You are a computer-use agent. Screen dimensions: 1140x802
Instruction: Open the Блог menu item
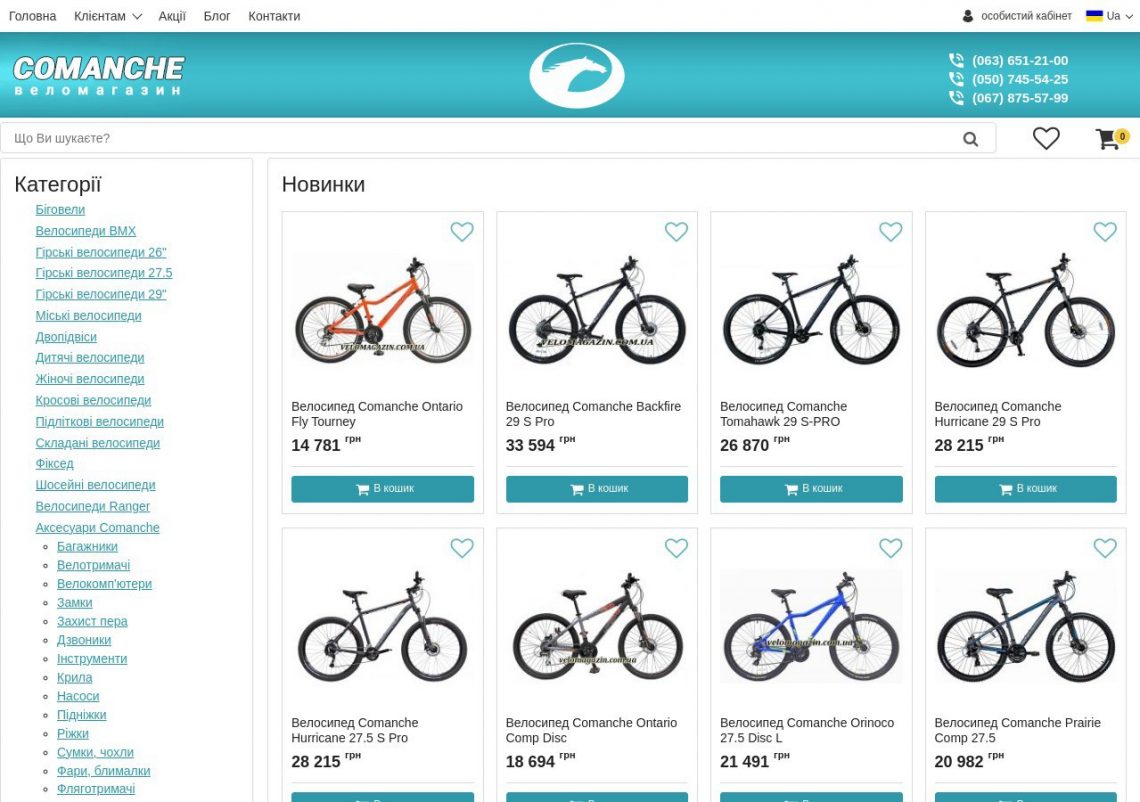click(x=217, y=16)
